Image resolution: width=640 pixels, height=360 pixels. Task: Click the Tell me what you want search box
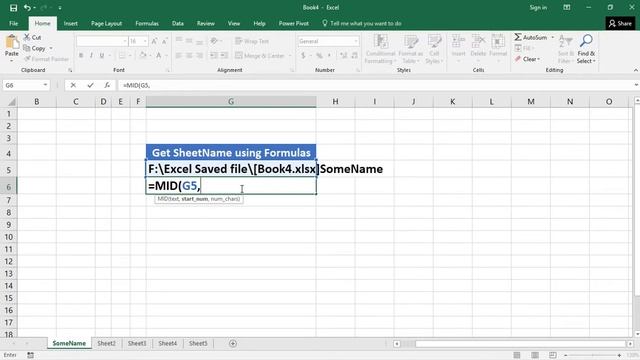[x=362, y=24]
